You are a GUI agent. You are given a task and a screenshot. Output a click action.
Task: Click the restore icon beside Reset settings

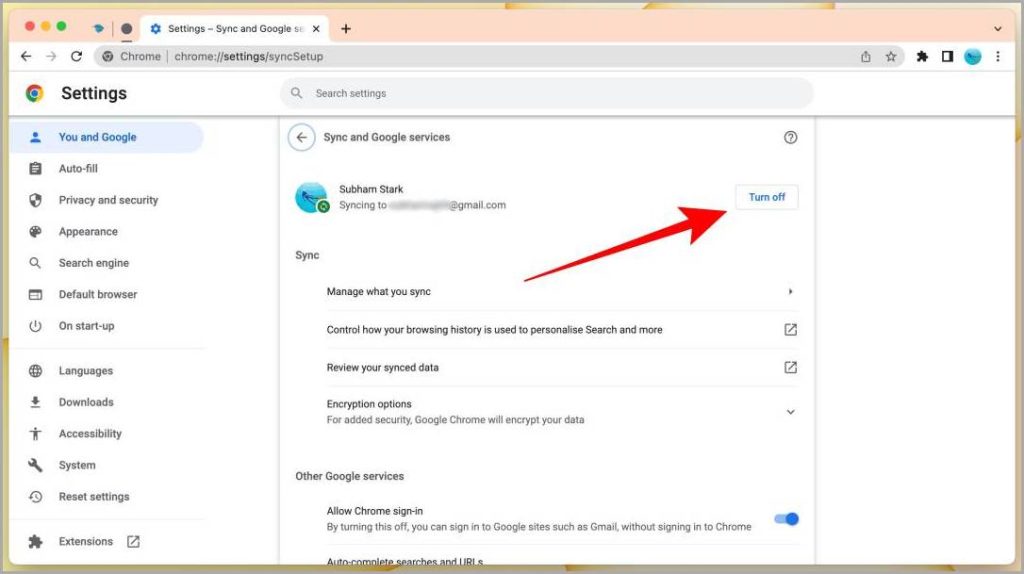35,497
